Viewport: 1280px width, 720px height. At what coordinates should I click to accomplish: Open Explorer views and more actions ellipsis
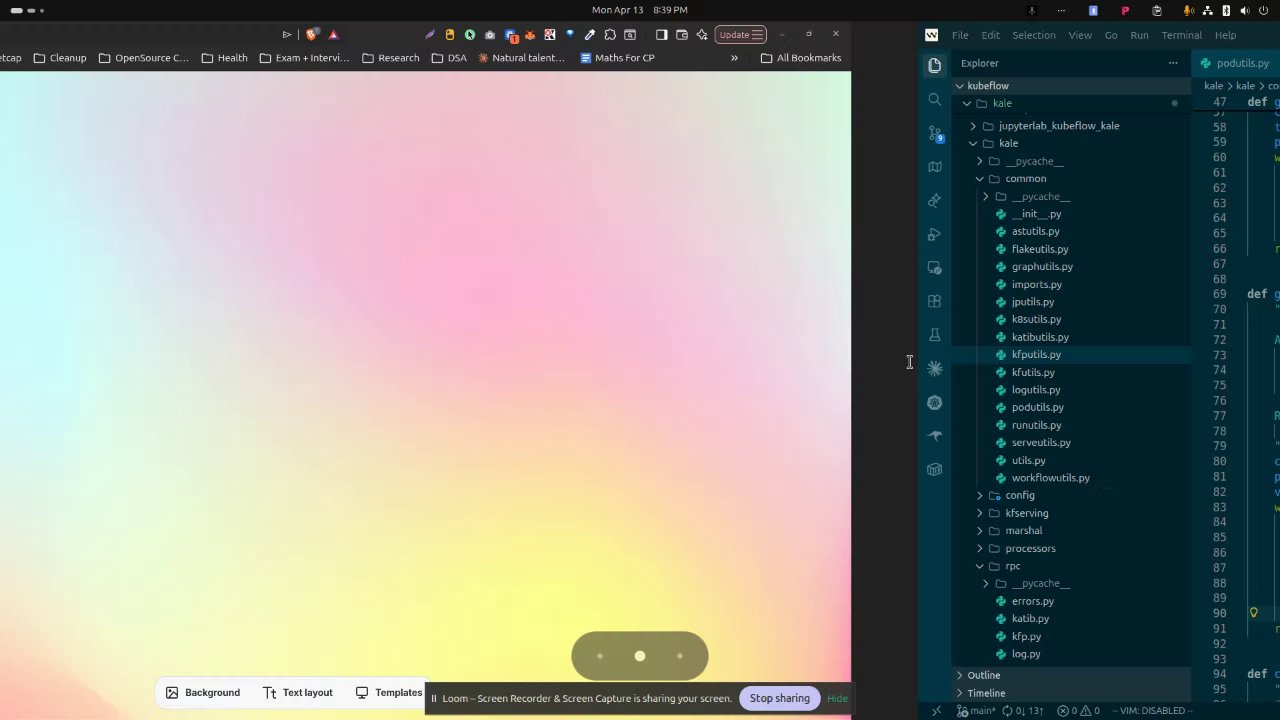[1173, 63]
